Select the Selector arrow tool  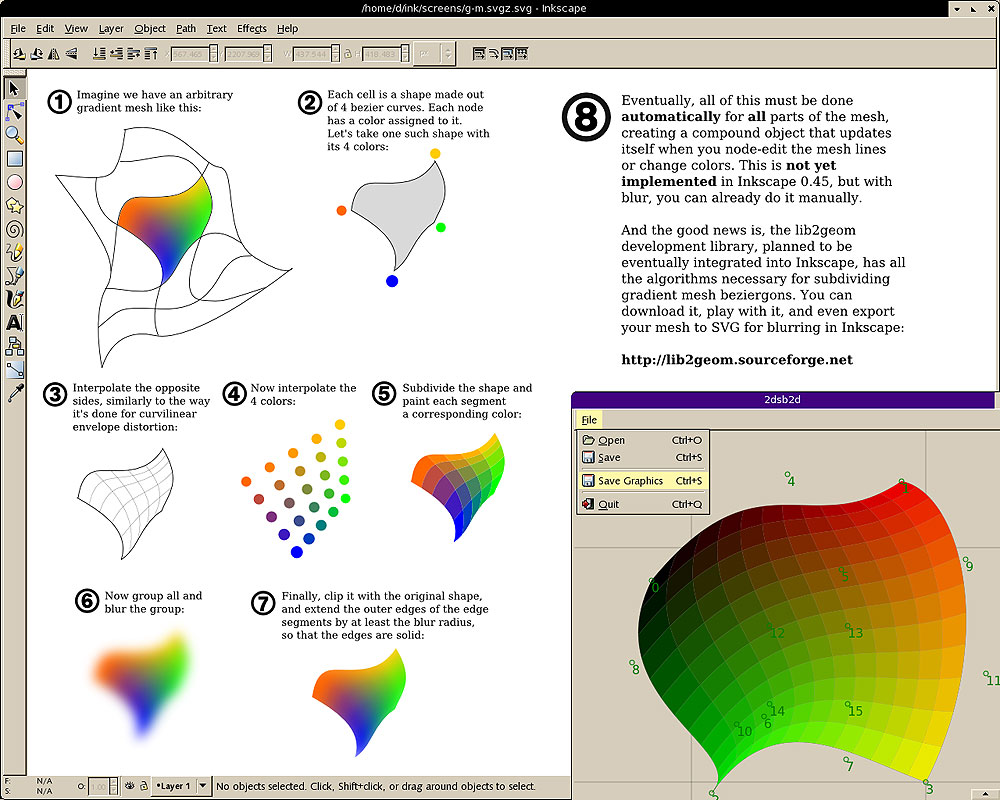coord(14,87)
